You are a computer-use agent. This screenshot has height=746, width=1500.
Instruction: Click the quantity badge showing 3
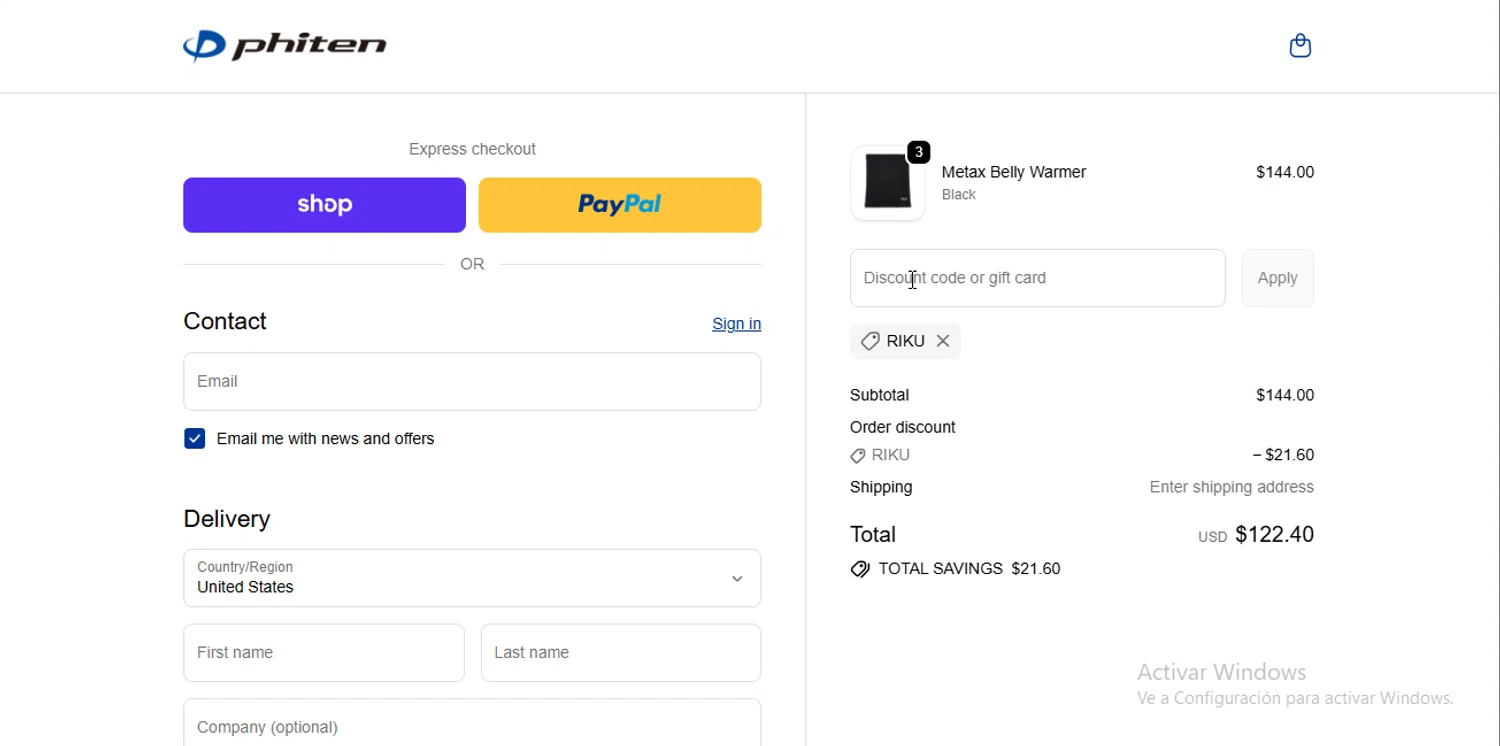(x=919, y=152)
